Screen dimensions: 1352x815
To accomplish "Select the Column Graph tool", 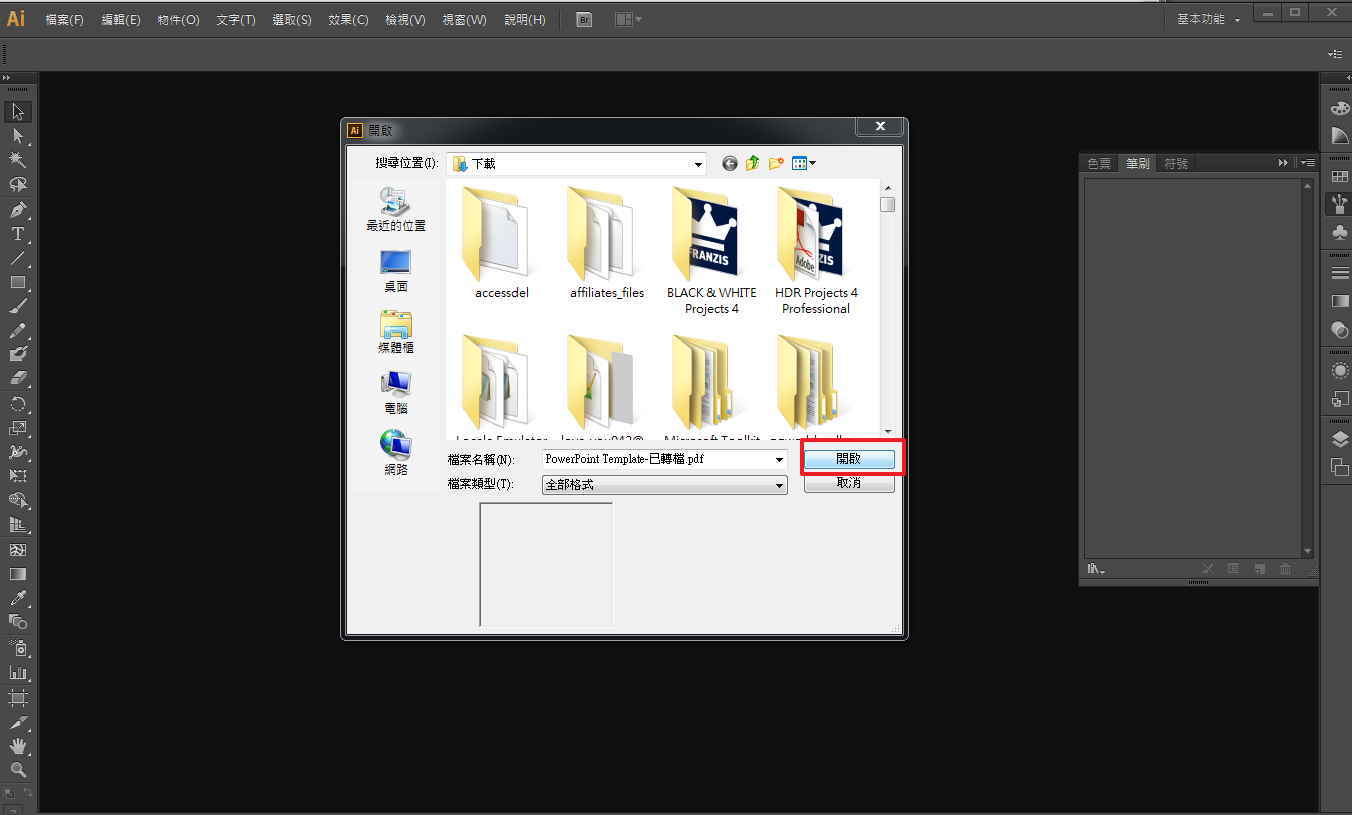I will click(18, 672).
